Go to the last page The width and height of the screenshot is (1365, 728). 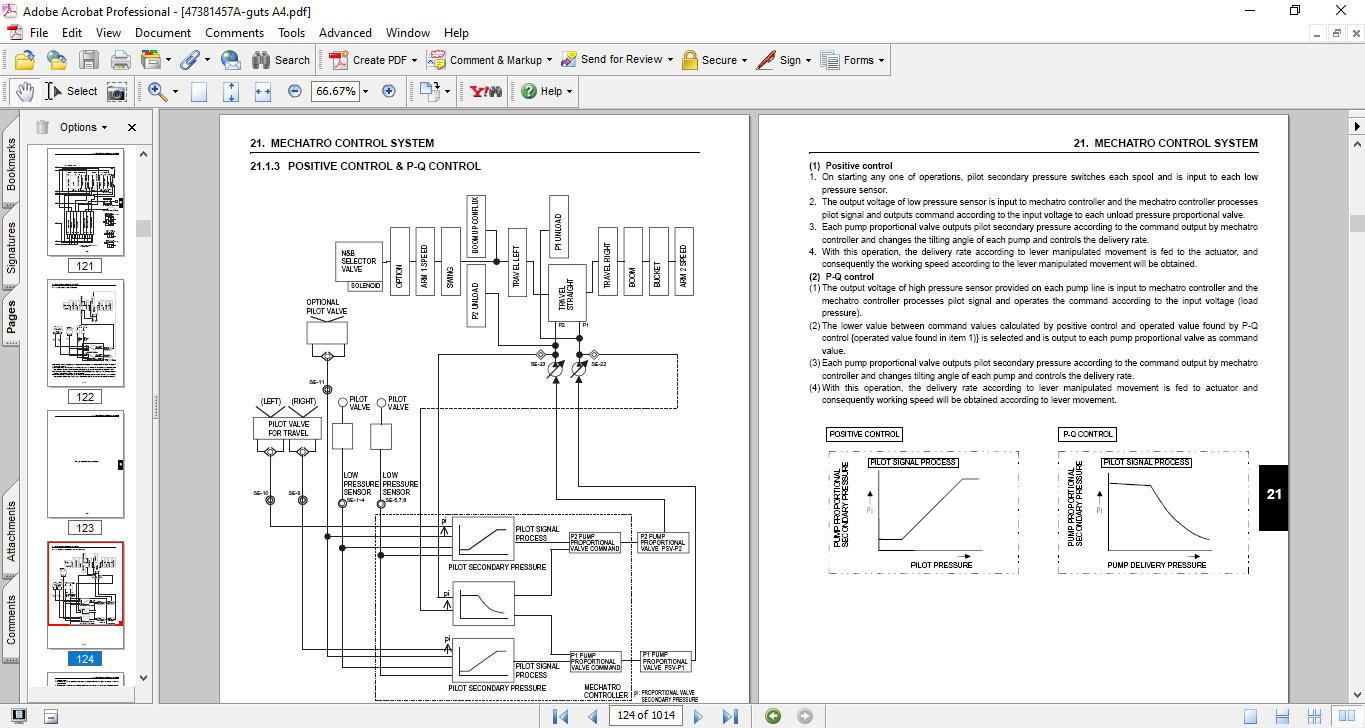pos(730,716)
